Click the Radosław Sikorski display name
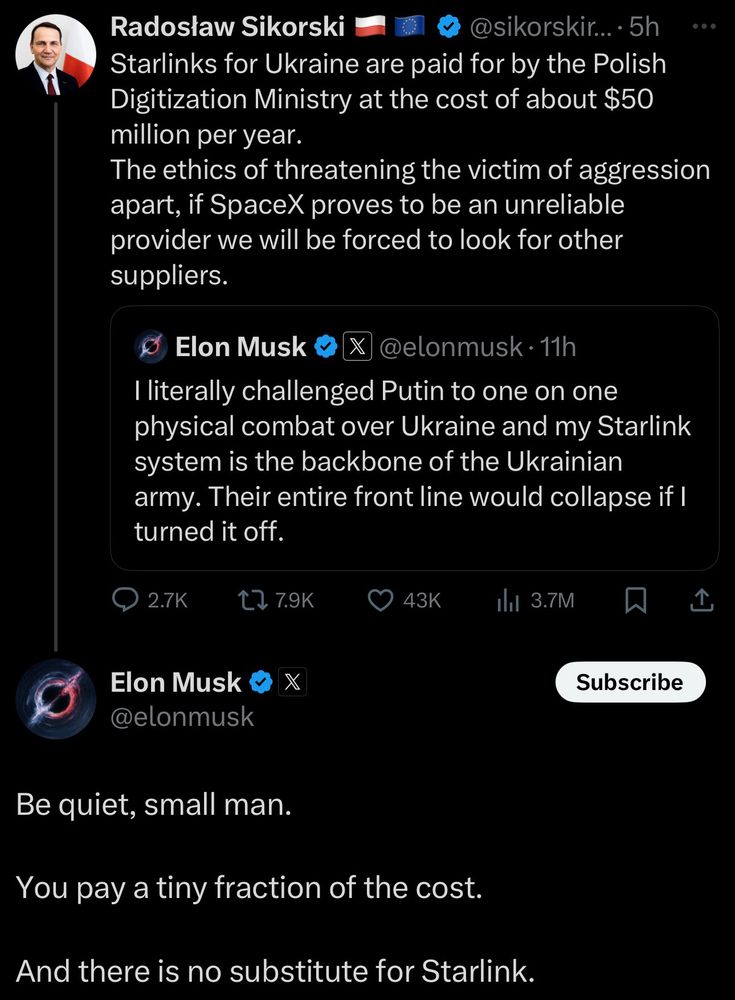Viewport: 735px width, 1000px height. 228,27
